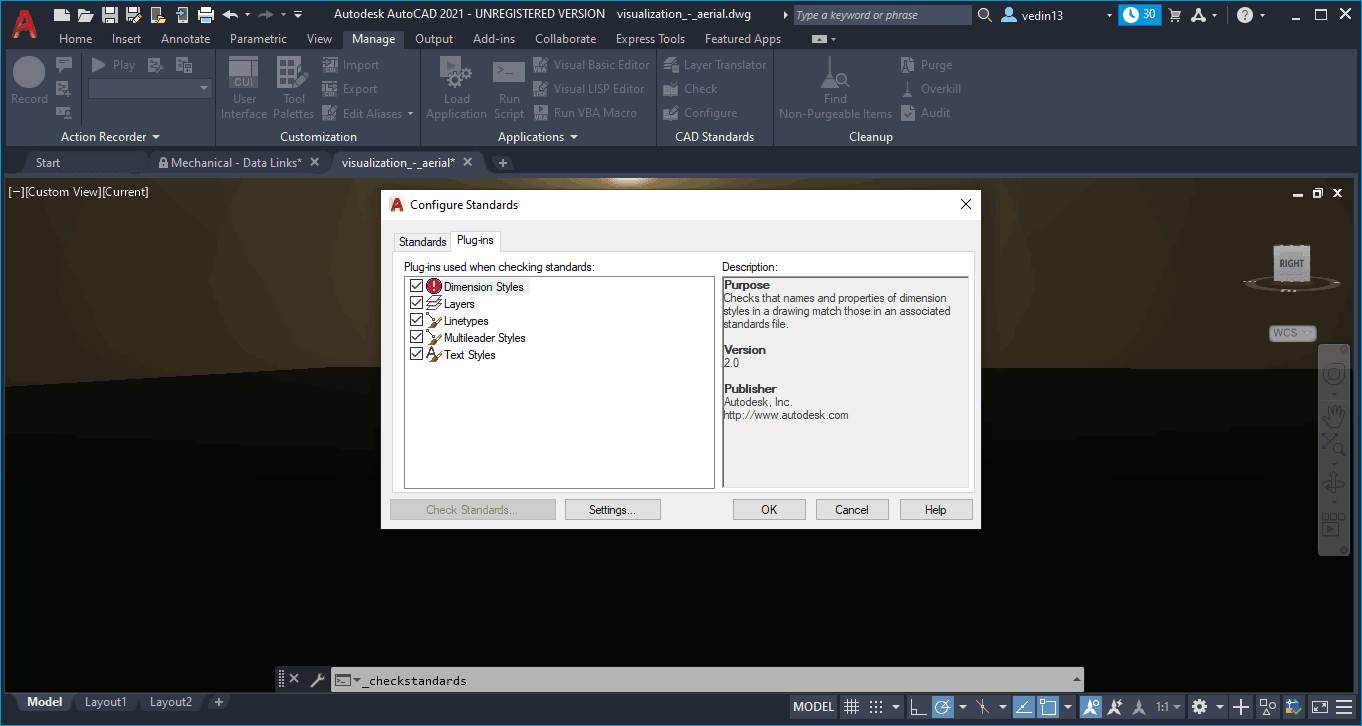
Task: Toggle ortho mode in status bar
Action: (x=918, y=706)
